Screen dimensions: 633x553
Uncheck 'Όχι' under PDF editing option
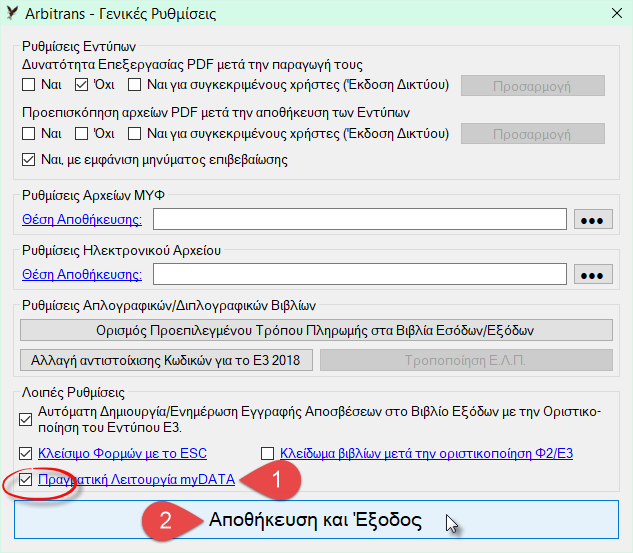coord(81,85)
